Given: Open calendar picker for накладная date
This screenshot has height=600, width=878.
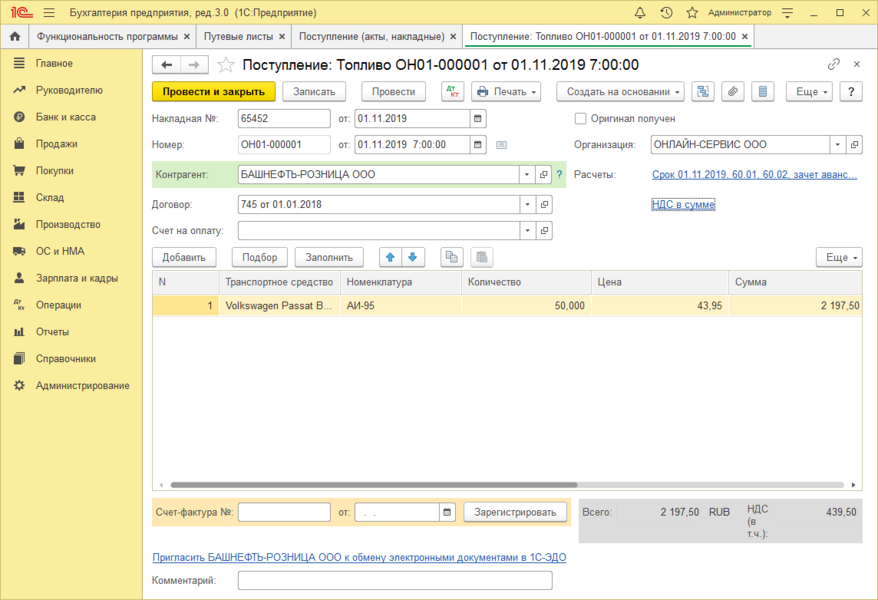Looking at the screenshot, I should [x=478, y=118].
